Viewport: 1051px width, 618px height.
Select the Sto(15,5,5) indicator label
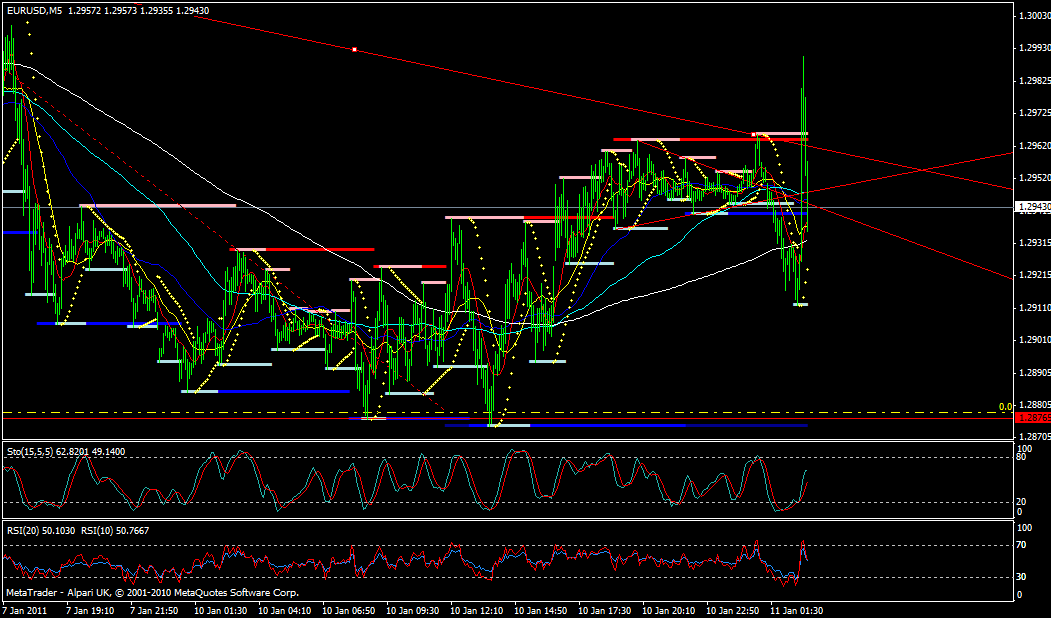pyautogui.click(x=29, y=452)
